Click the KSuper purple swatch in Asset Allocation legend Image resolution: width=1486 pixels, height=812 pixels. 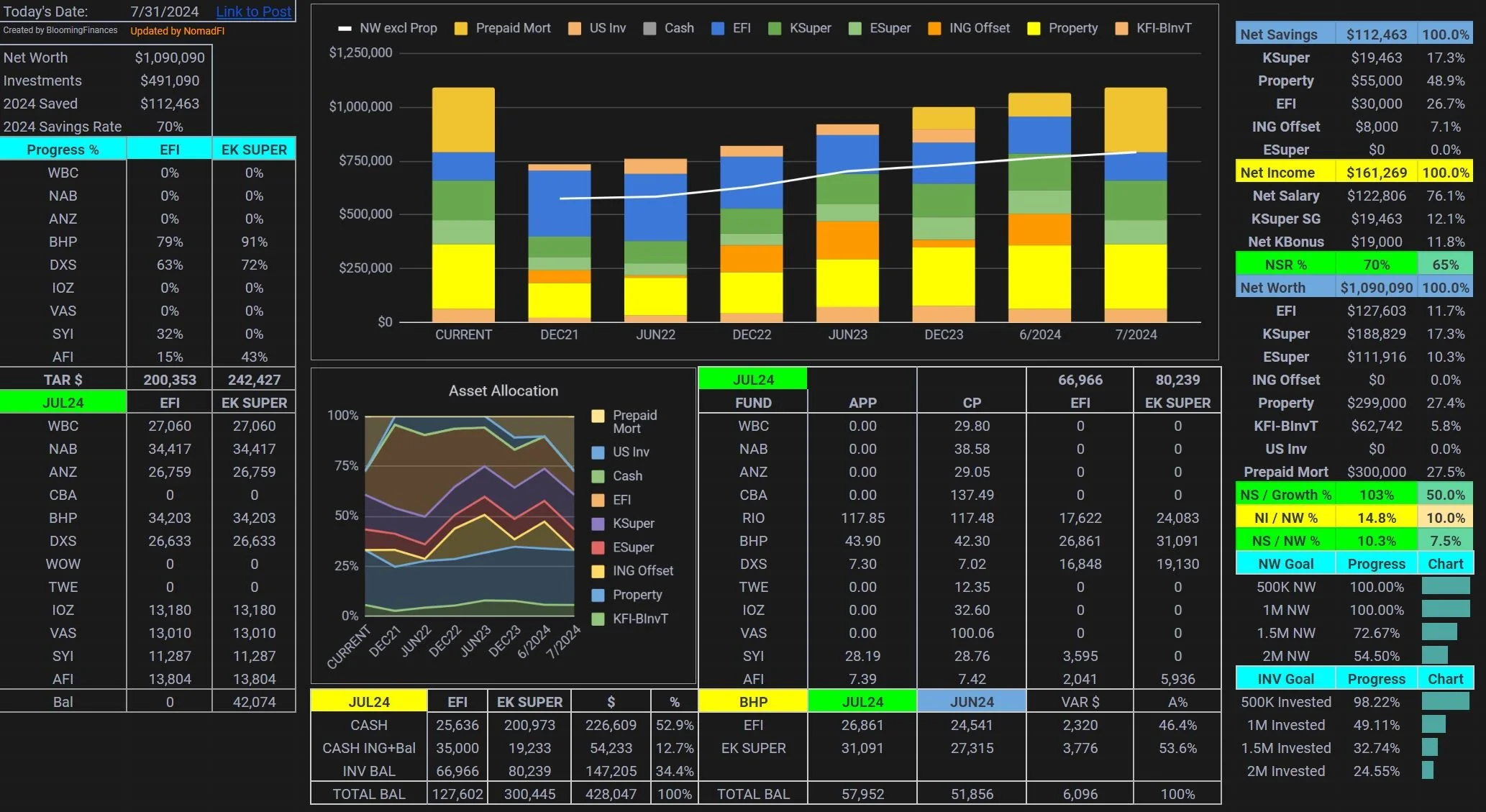(x=598, y=524)
